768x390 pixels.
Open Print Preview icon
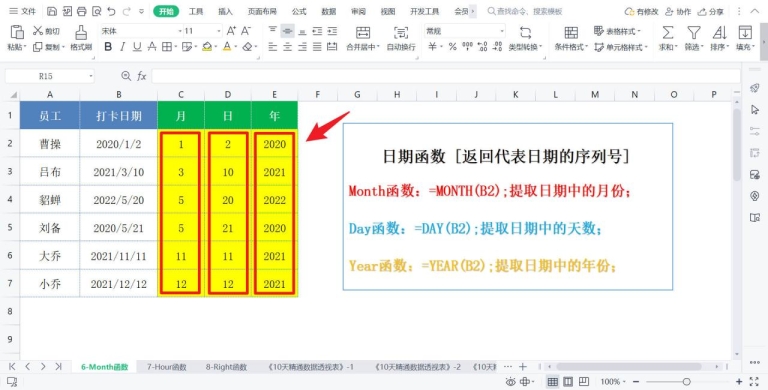[96, 11]
